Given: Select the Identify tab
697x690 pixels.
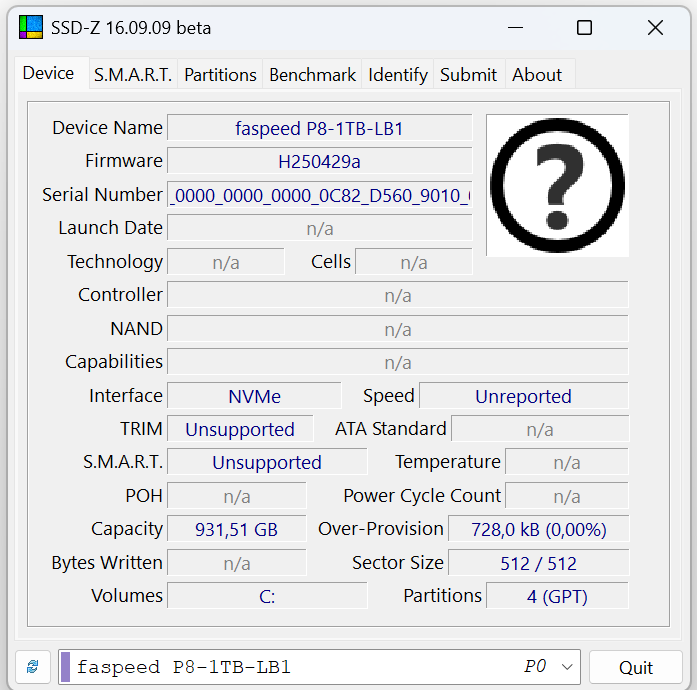Looking at the screenshot, I should (397, 75).
